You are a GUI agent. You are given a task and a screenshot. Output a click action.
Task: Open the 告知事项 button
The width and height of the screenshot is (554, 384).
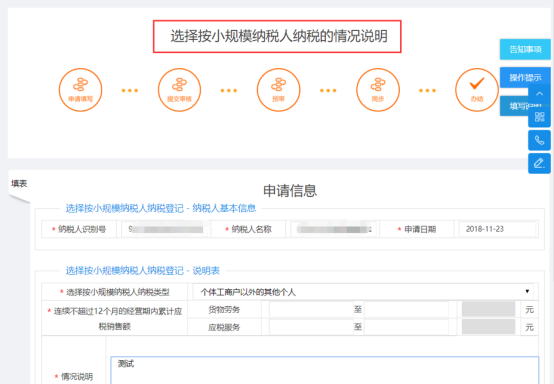point(525,49)
